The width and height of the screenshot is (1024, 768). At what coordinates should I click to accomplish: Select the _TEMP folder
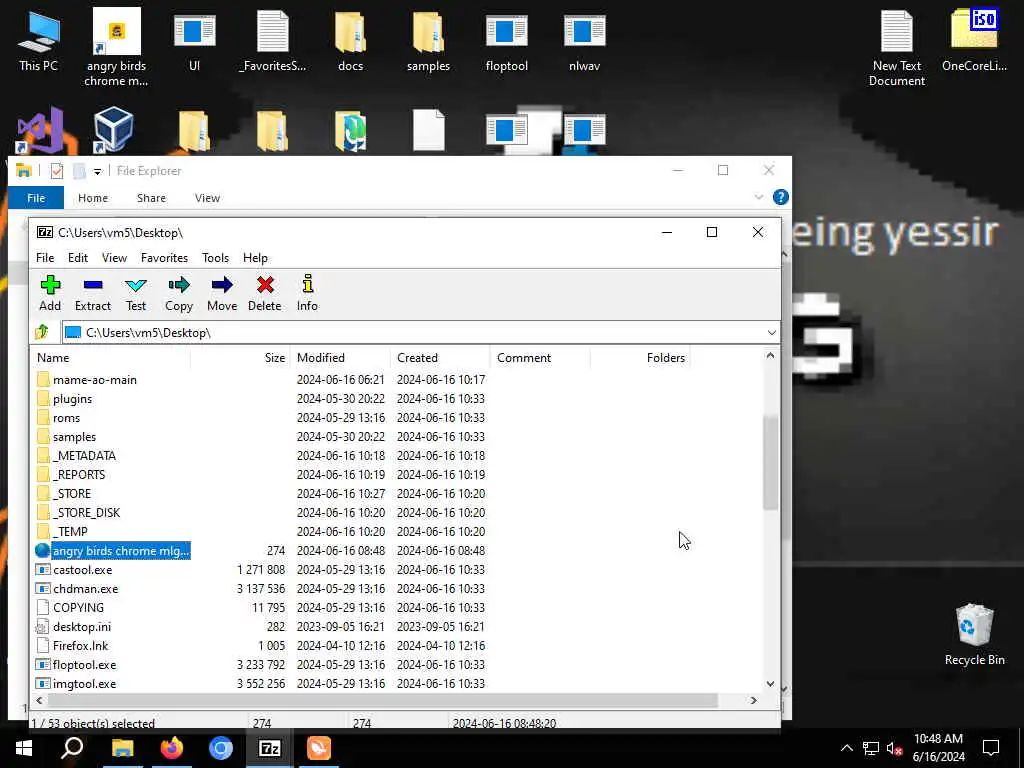[x=70, y=532]
